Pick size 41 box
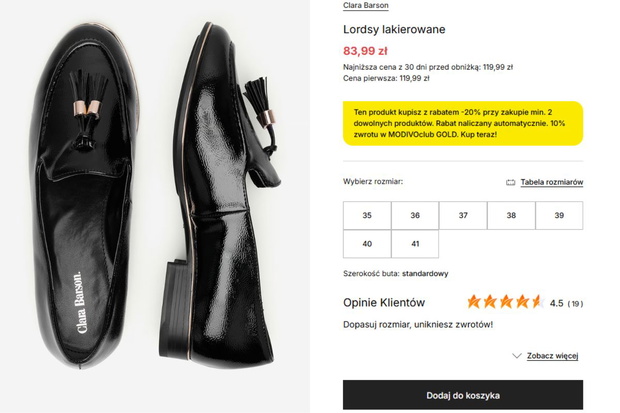This screenshot has height=413, width=620. tap(415, 244)
